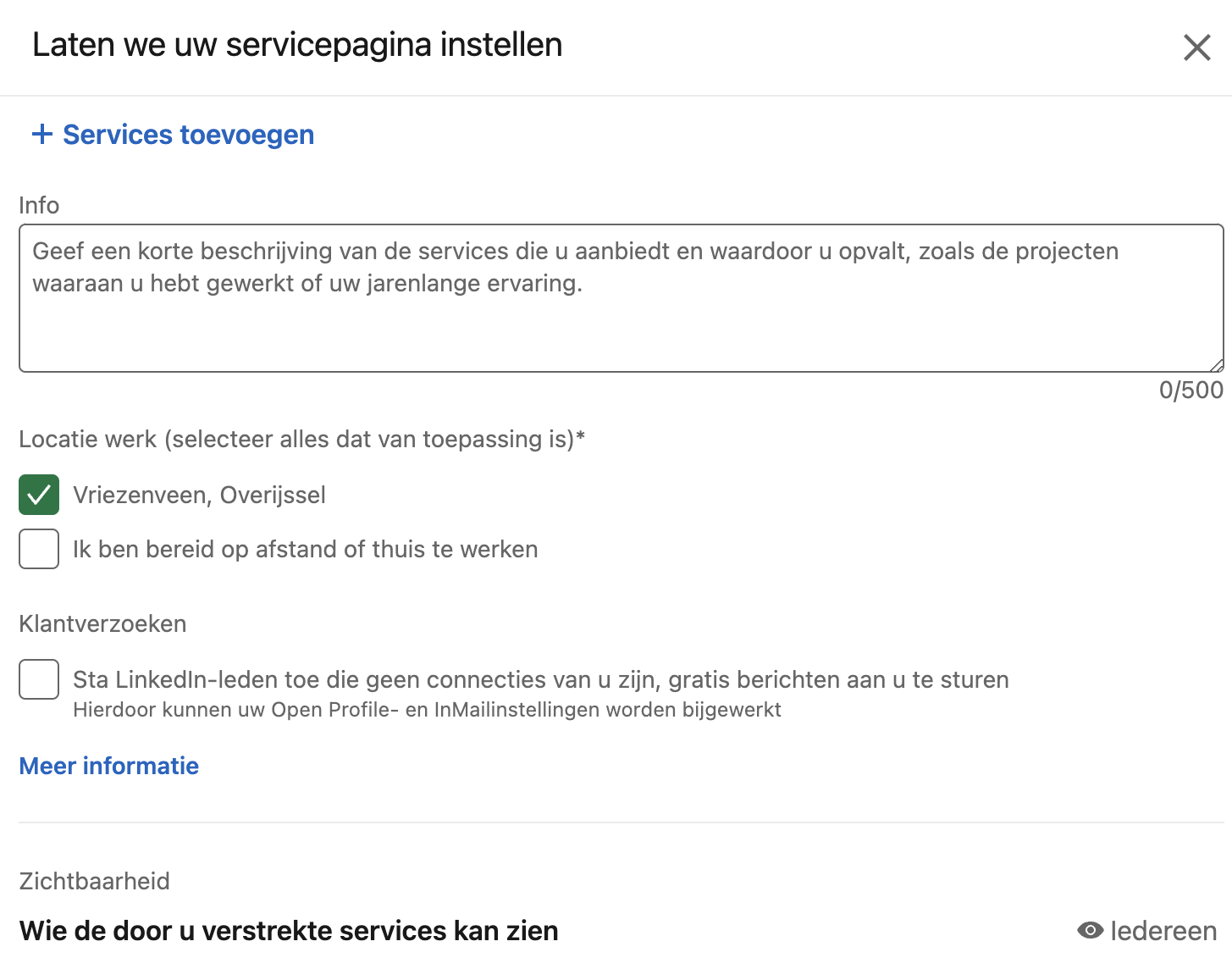Image resolution: width=1232 pixels, height=969 pixels.
Task: Open the Meer informatie link
Action: 109,766
